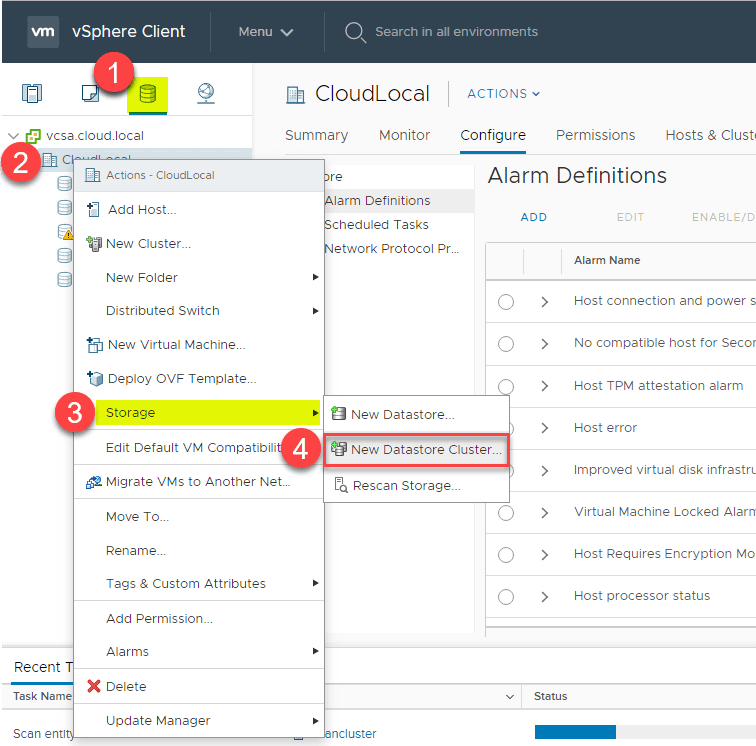Viewport: 756px width, 746px height.
Task: Switch to the Permissions tab
Action: point(595,135)
